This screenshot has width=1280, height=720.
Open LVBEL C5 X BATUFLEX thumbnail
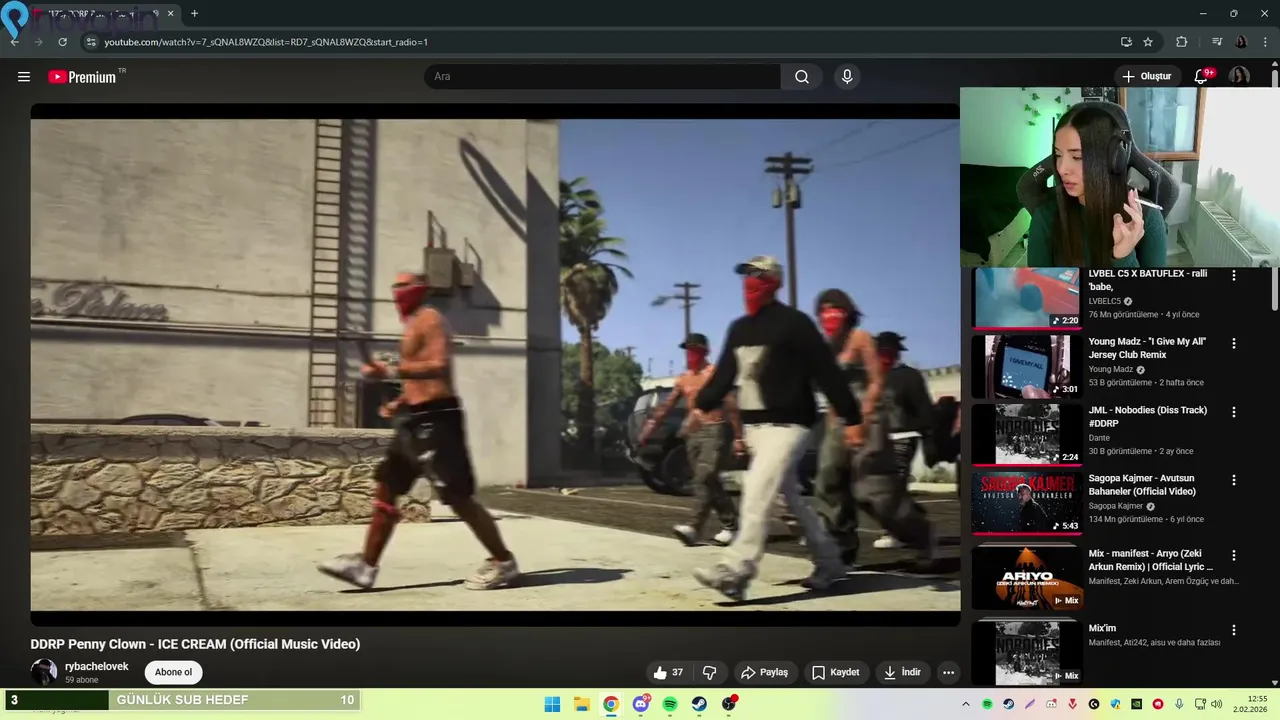tap(1026, 298)
